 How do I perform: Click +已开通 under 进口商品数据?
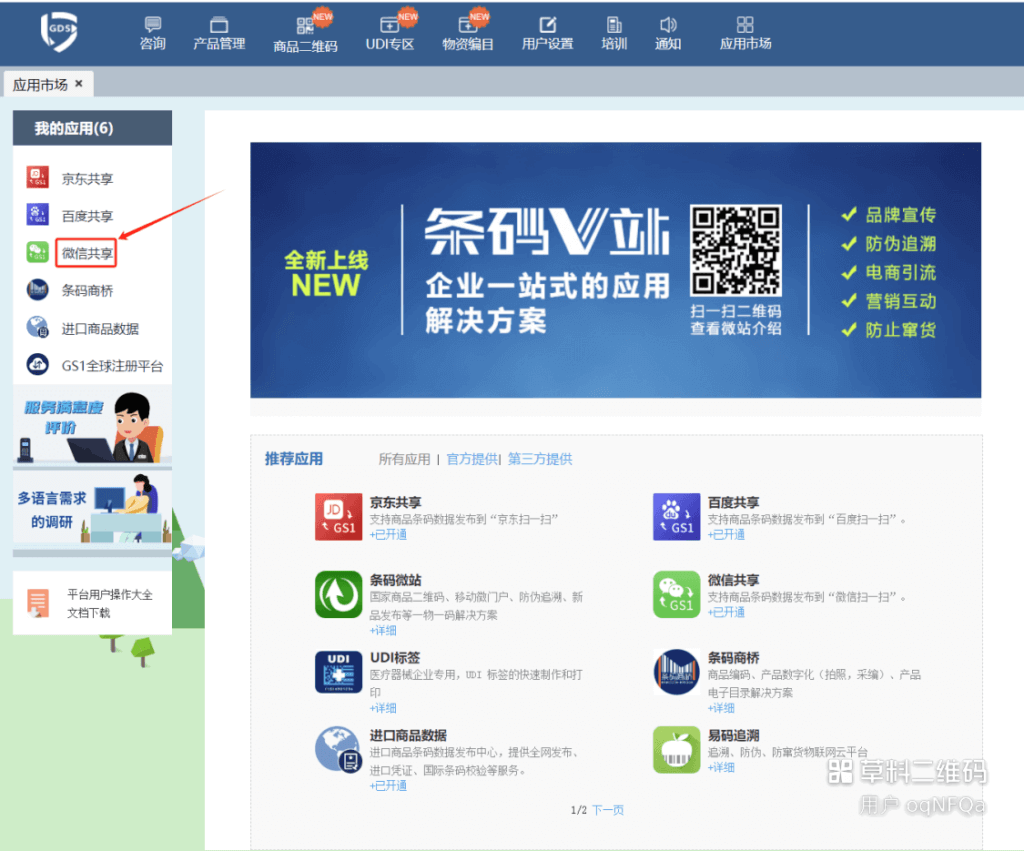(x=388, y=786)
